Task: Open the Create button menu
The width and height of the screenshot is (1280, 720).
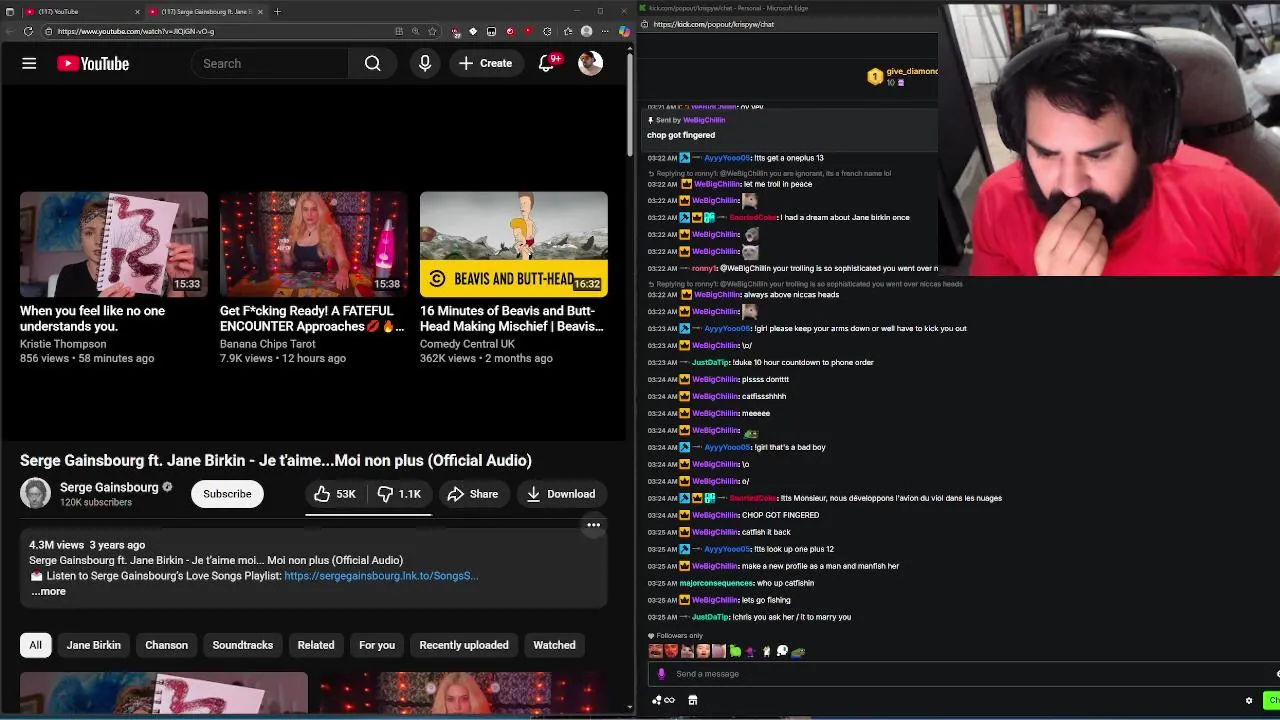Action: tap(485, 63)
